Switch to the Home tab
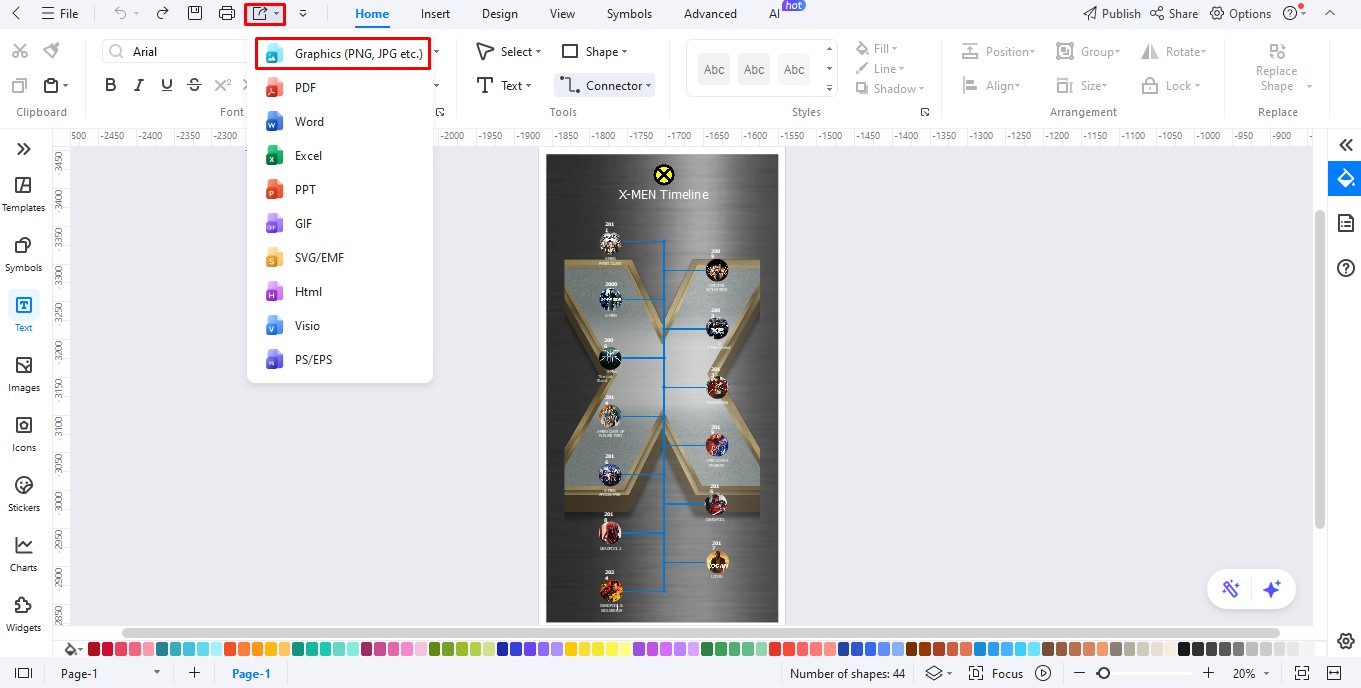1361x688 pixels. (x=372, y=14)
